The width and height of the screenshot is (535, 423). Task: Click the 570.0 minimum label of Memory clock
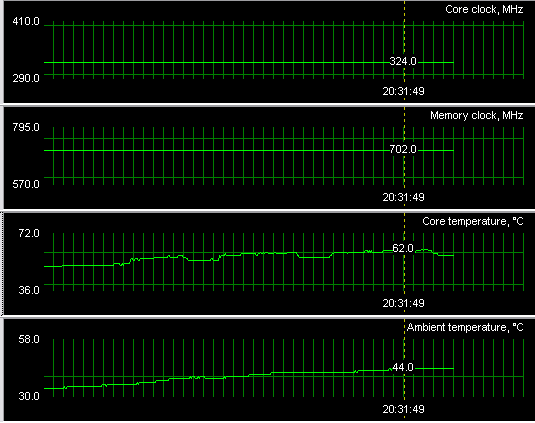26,185
